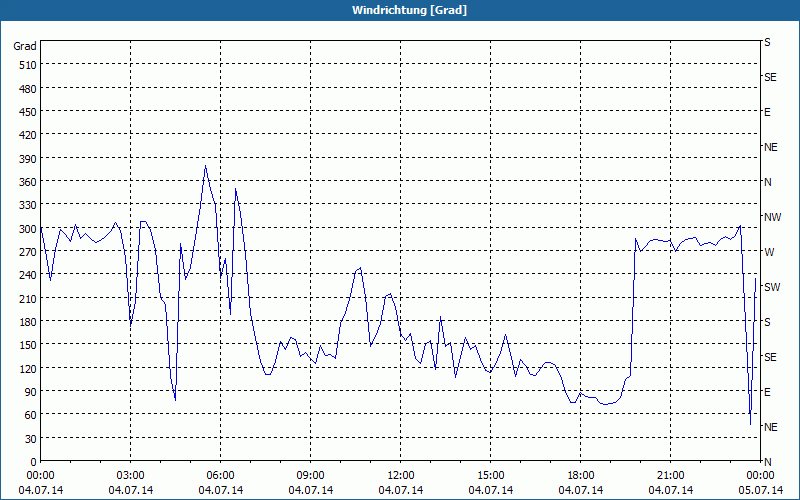Select the 90 degree axis label

pos(31,392)
